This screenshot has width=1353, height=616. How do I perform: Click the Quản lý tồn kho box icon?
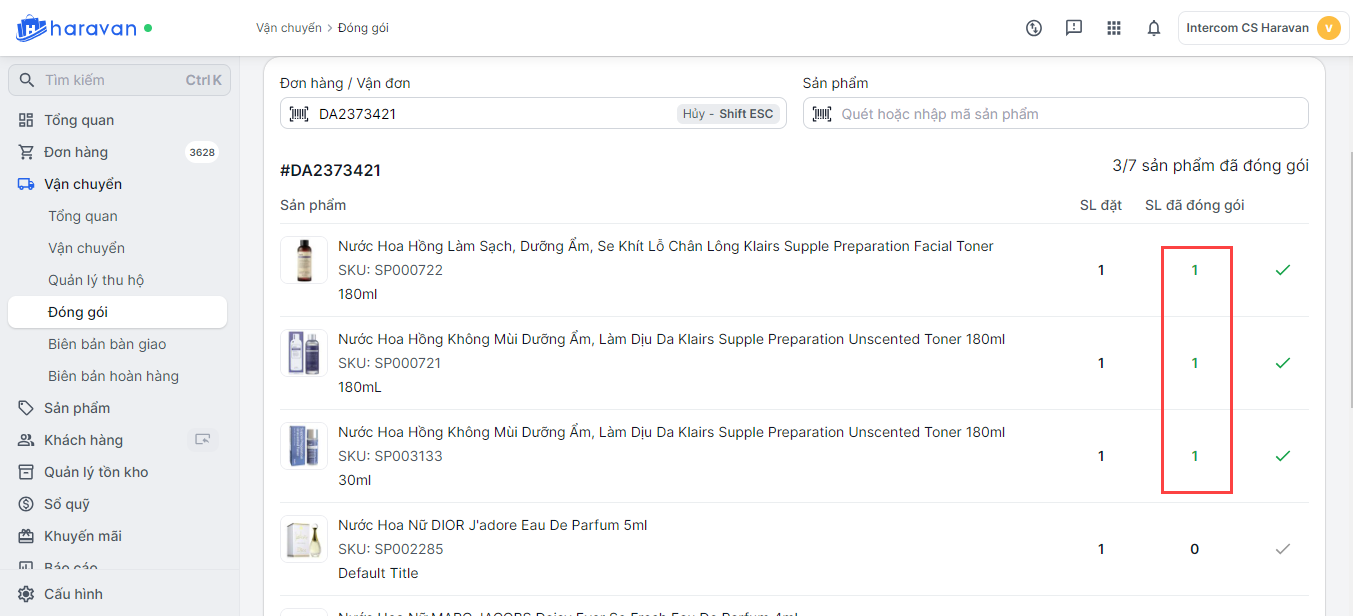26,472
